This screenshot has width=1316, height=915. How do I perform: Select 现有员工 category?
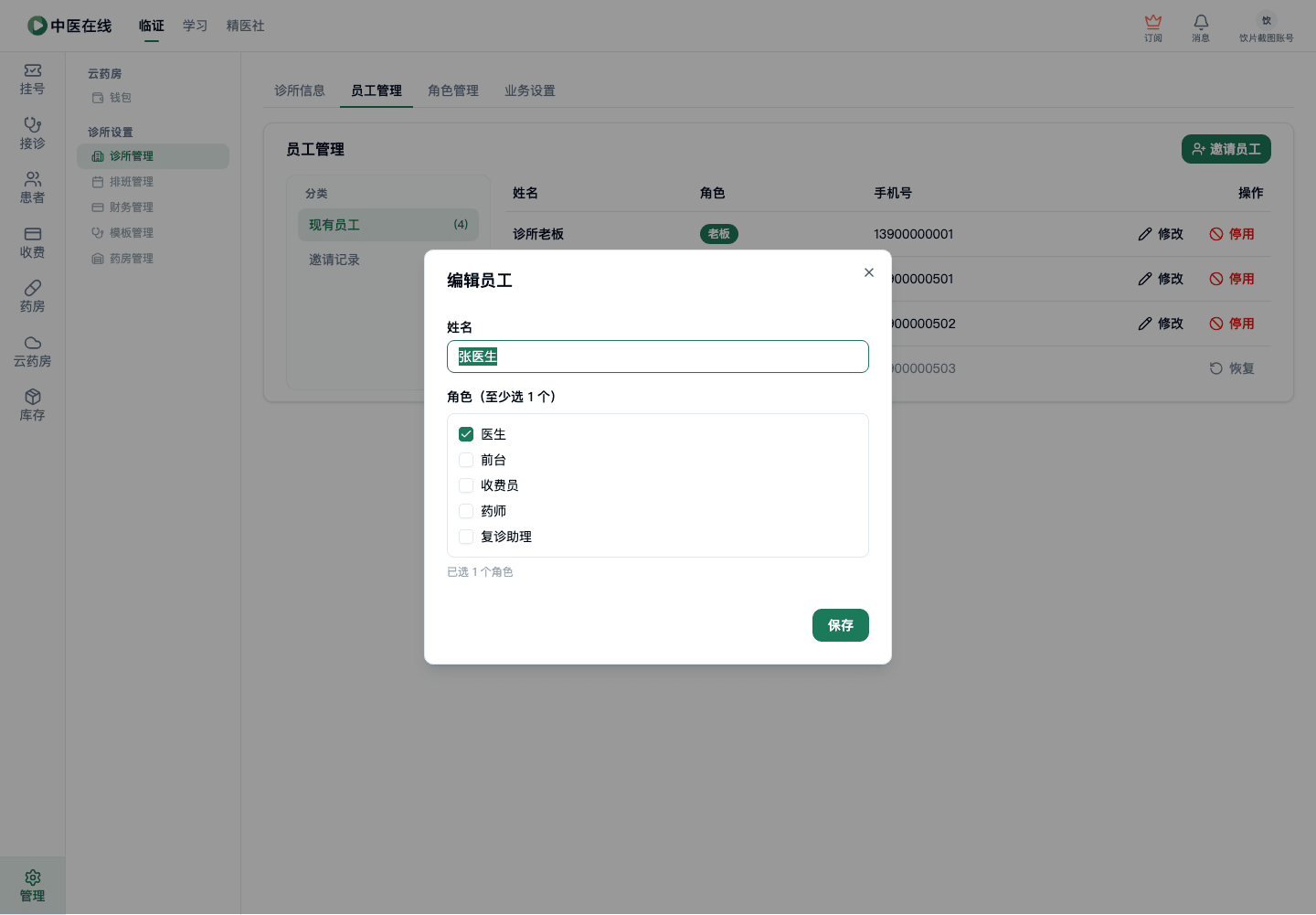coord(388,225)
